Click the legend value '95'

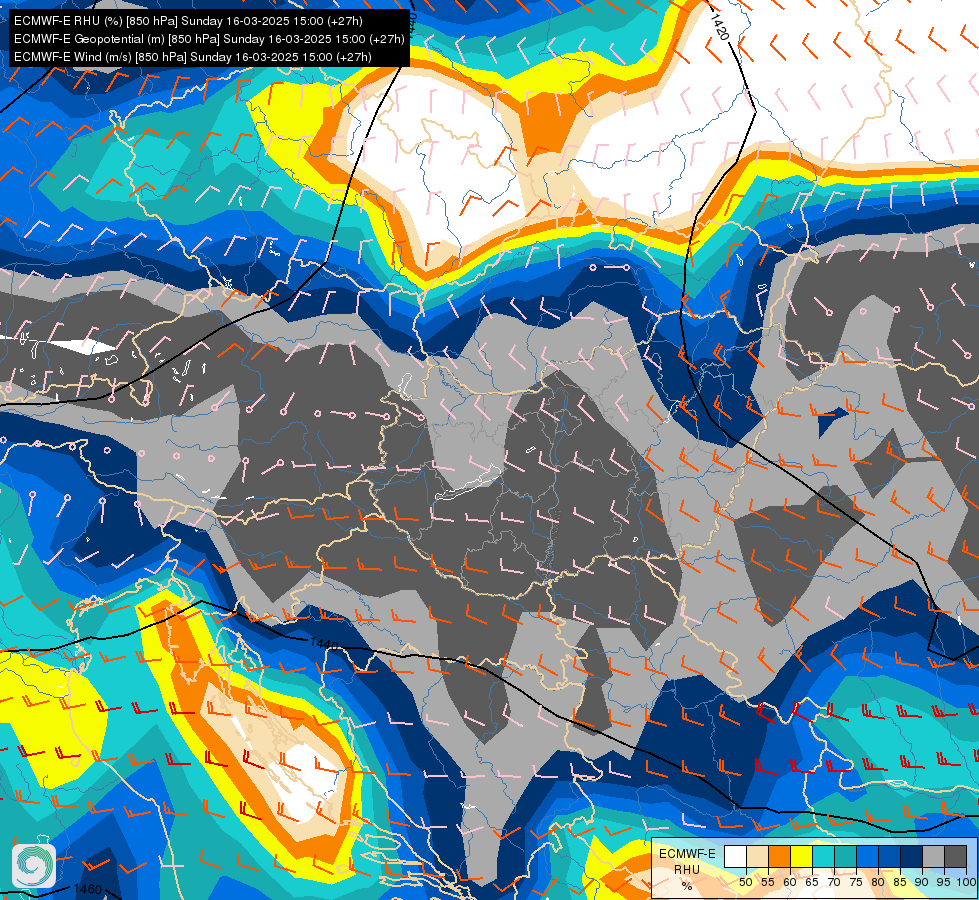point(943,882)
